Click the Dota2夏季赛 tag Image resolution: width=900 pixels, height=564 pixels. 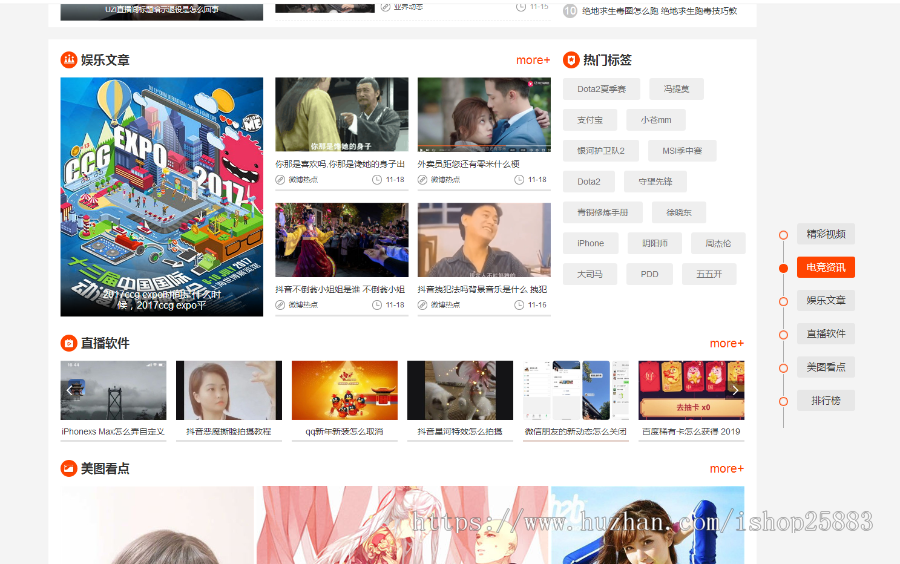click(x=602, y=89)
